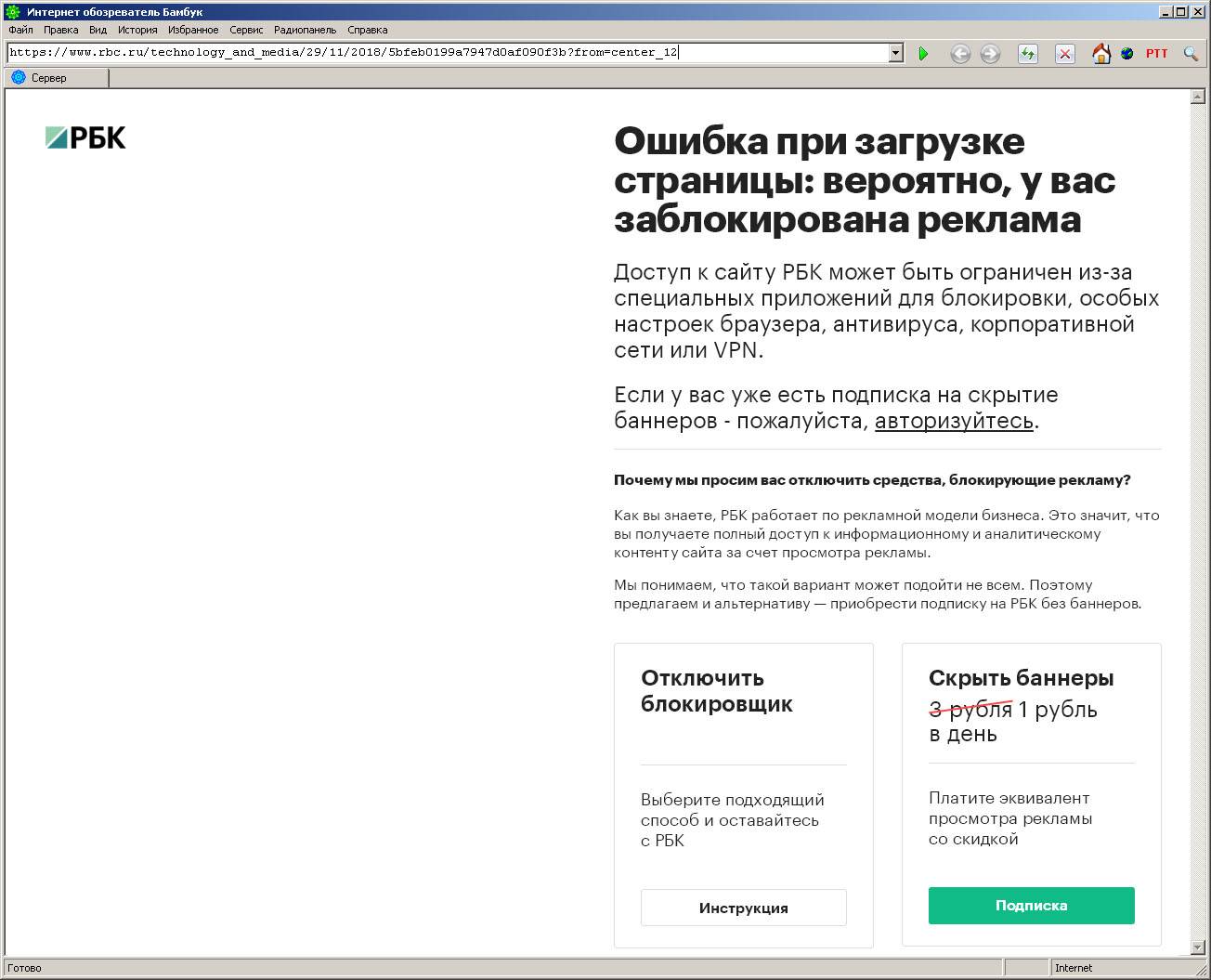Click the Ошибка при загрузке страницы headline
Image resolution: width=1211 pixels, height=980 pixels.
click(x=865, y=180)
